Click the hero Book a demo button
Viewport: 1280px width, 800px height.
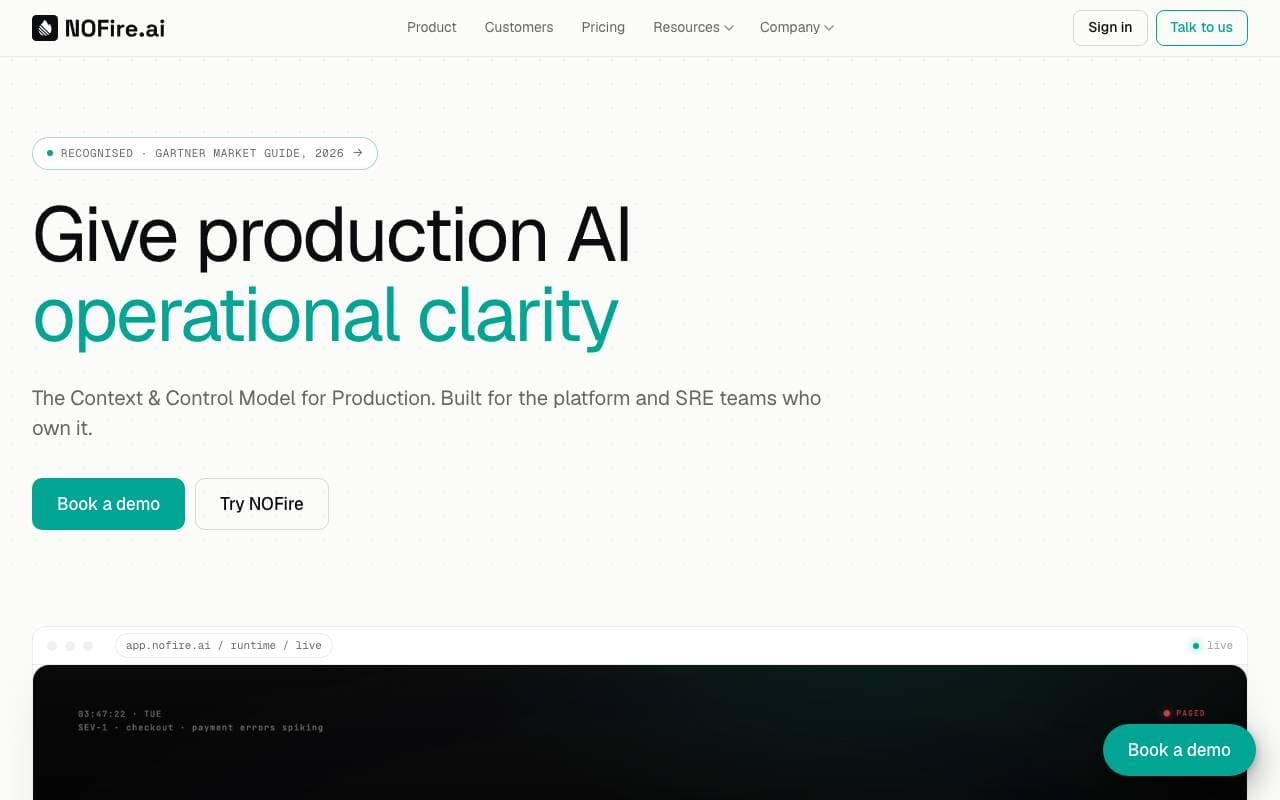click(108, 504)
